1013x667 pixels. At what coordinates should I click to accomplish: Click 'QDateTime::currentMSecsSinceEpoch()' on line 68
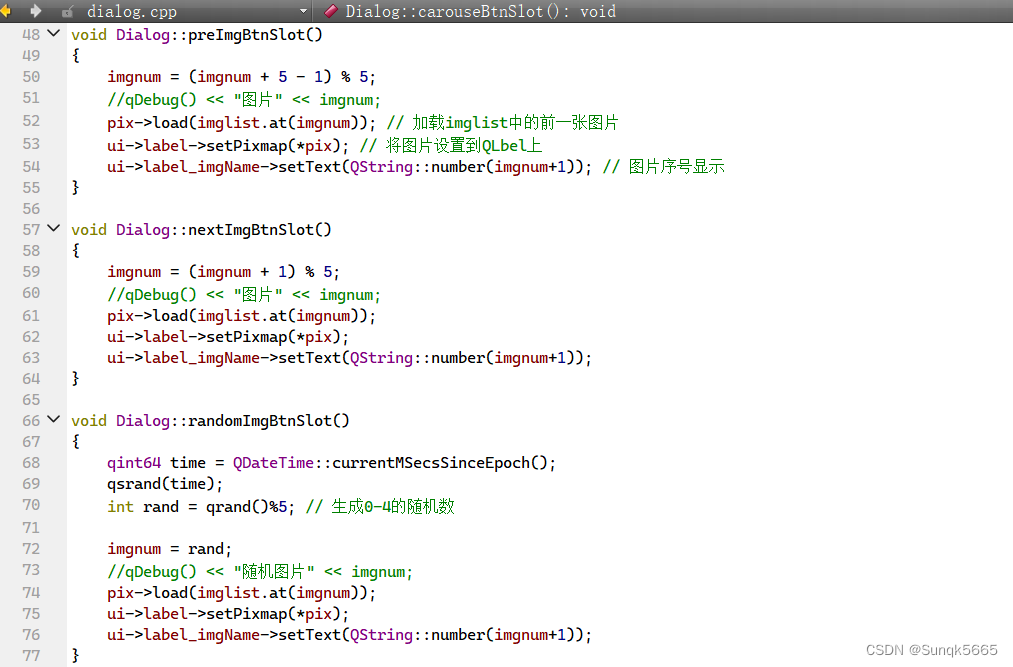point(390,463)
